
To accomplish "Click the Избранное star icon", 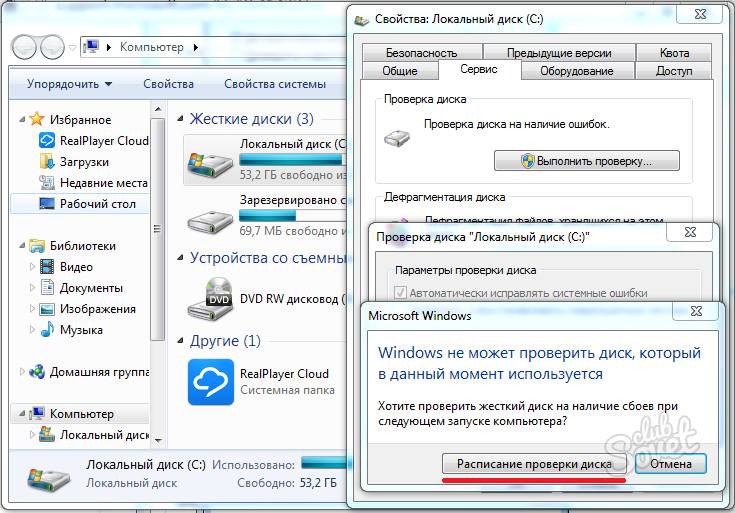I will pos(37,119).
